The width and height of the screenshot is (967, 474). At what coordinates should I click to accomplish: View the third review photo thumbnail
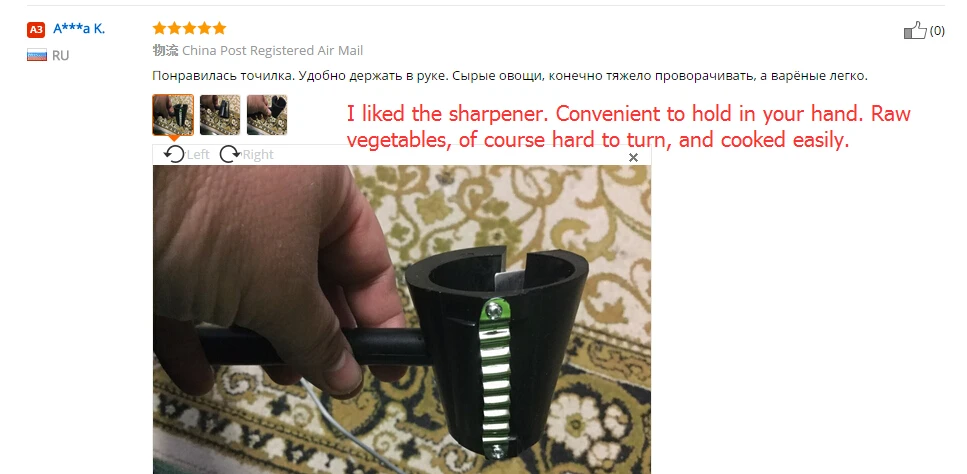coord(267,115)
